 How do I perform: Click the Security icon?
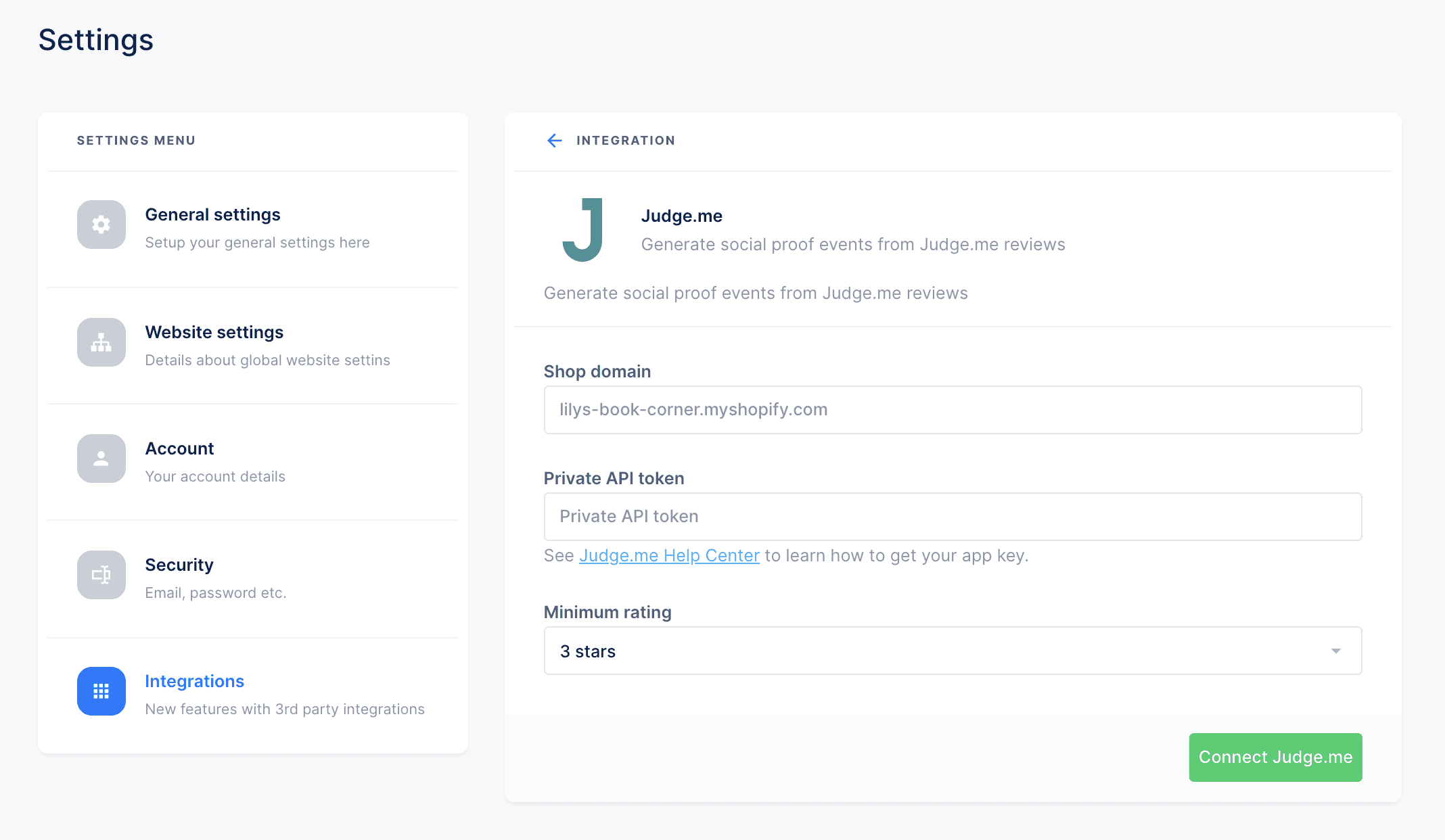coord(101,575)
